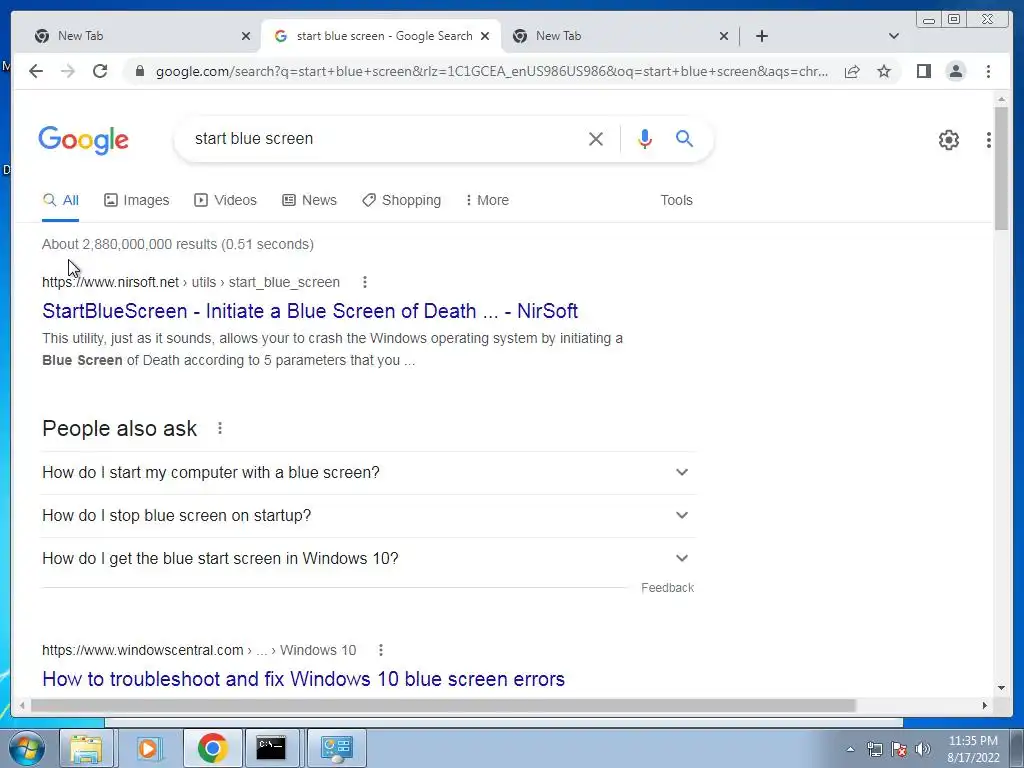The width and height of the screenshot is (1024, 768).
Task: Open about-this-result menu for nirsoft.net
Action: click(364, 282)
